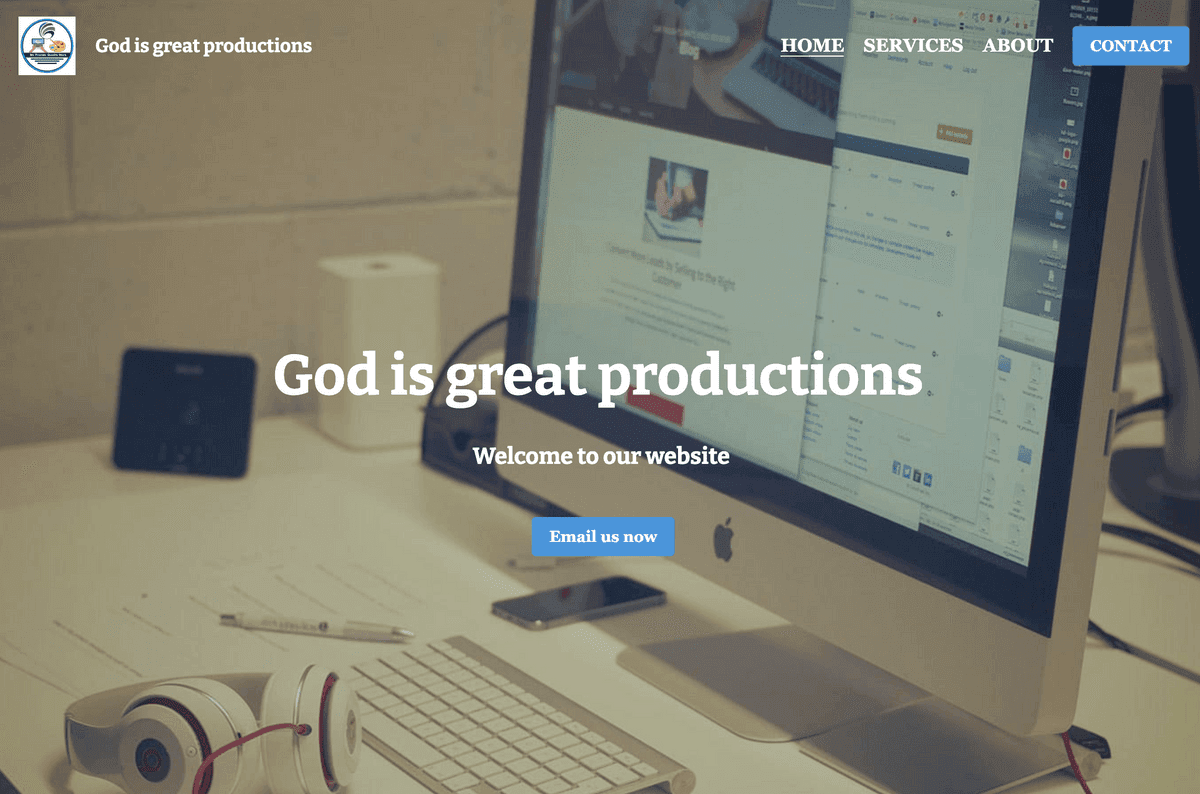Image resolution: width=1200 pixels, height=794 pixels.
Task: Click the site logo image in header
Action: pos(47,46)
